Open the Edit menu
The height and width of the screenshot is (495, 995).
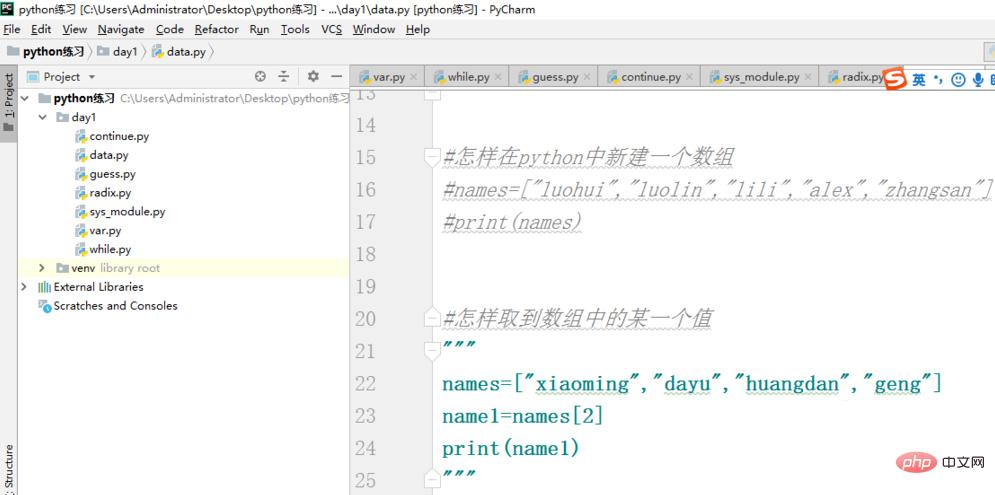(x=41, y=29)
